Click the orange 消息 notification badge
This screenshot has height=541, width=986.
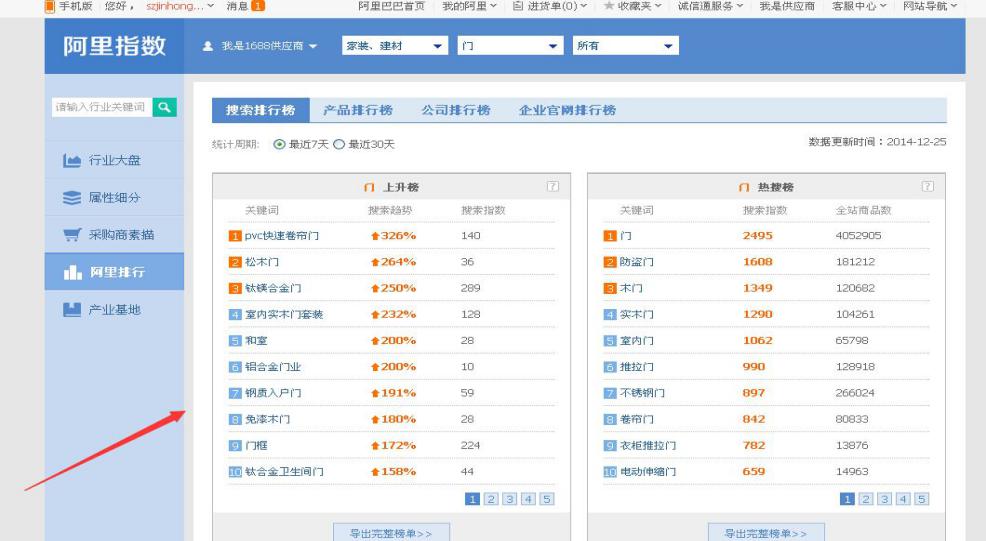[258, 6]
